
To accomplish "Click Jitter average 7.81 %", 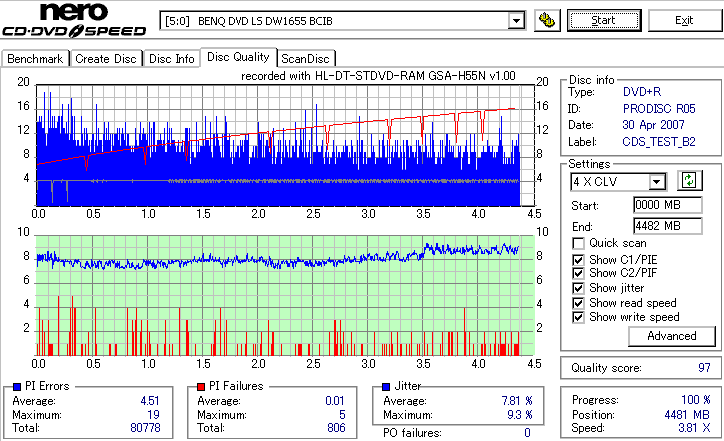I will (x=517, y=401).
